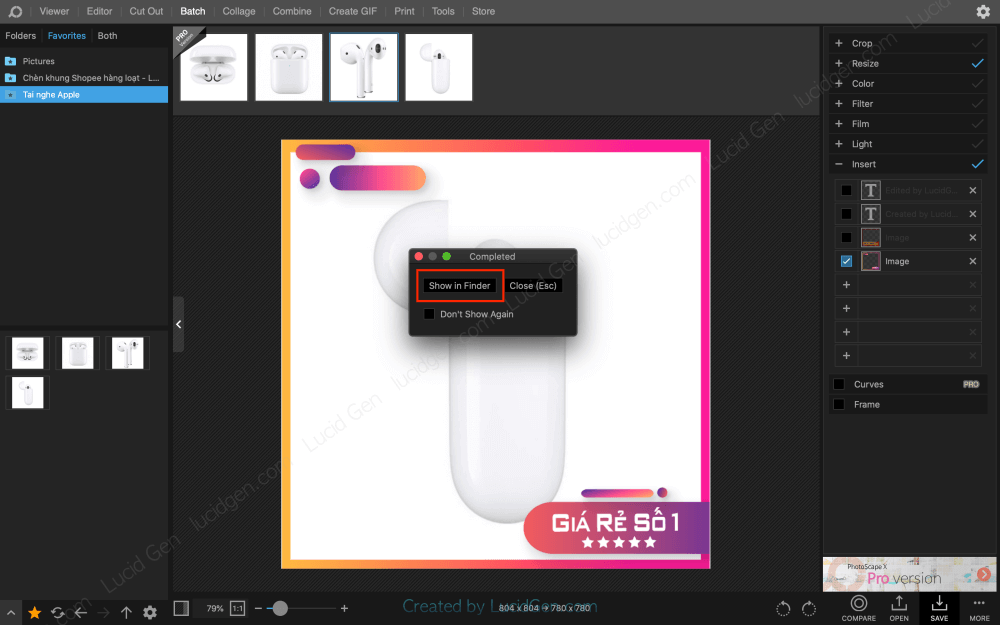This screenshot has width=1000, height=625.
Task: Expand the Color section
Action: click(x=839, y=84)
